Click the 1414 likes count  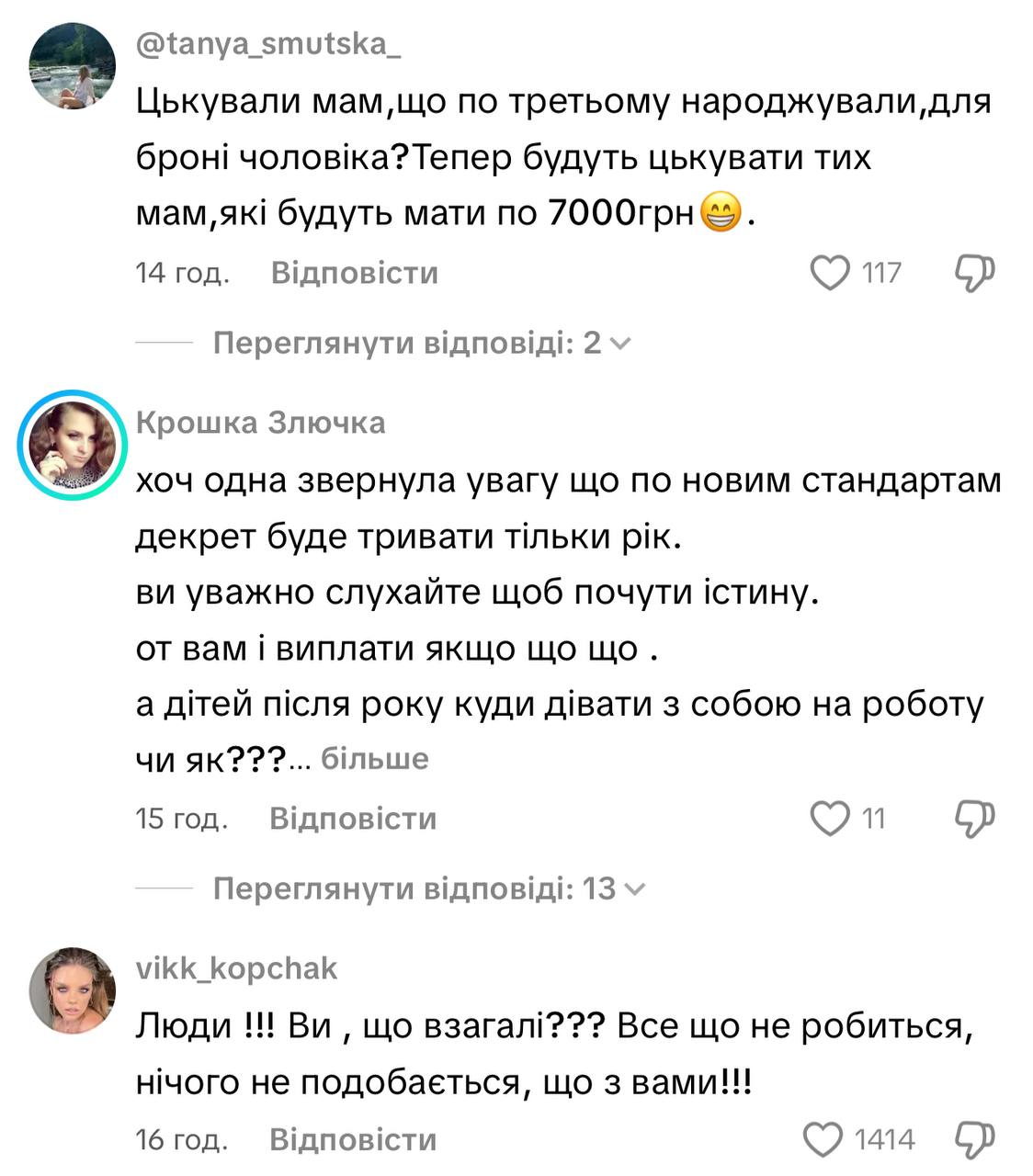884,1139
